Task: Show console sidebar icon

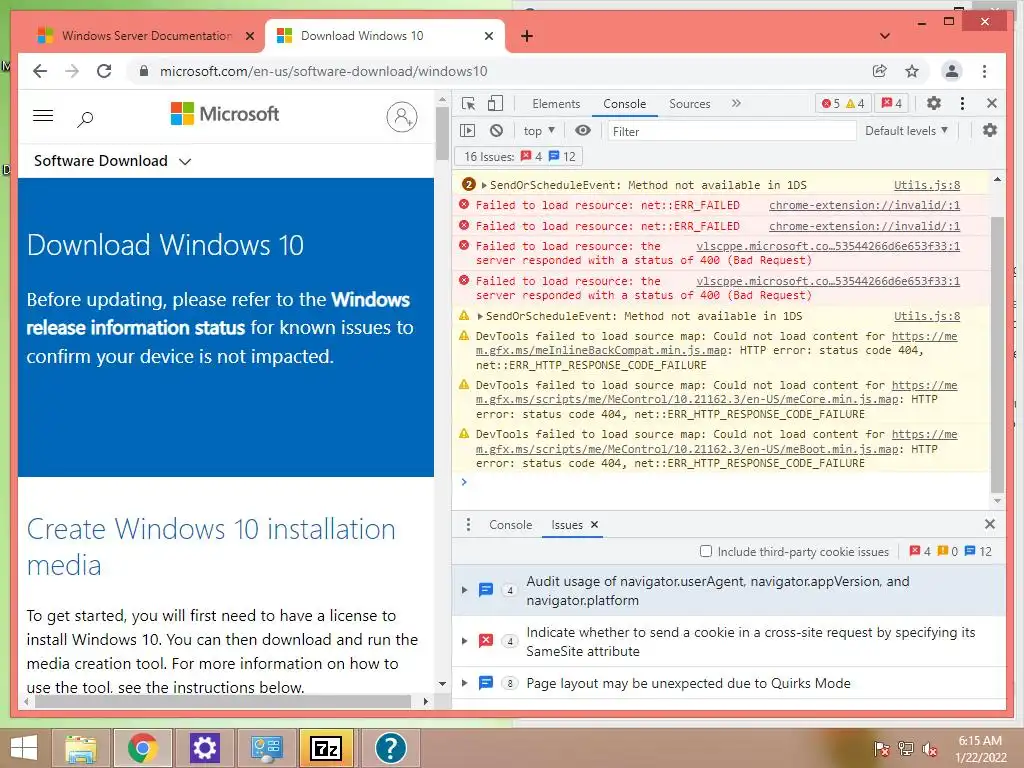Action: point(468,131)
